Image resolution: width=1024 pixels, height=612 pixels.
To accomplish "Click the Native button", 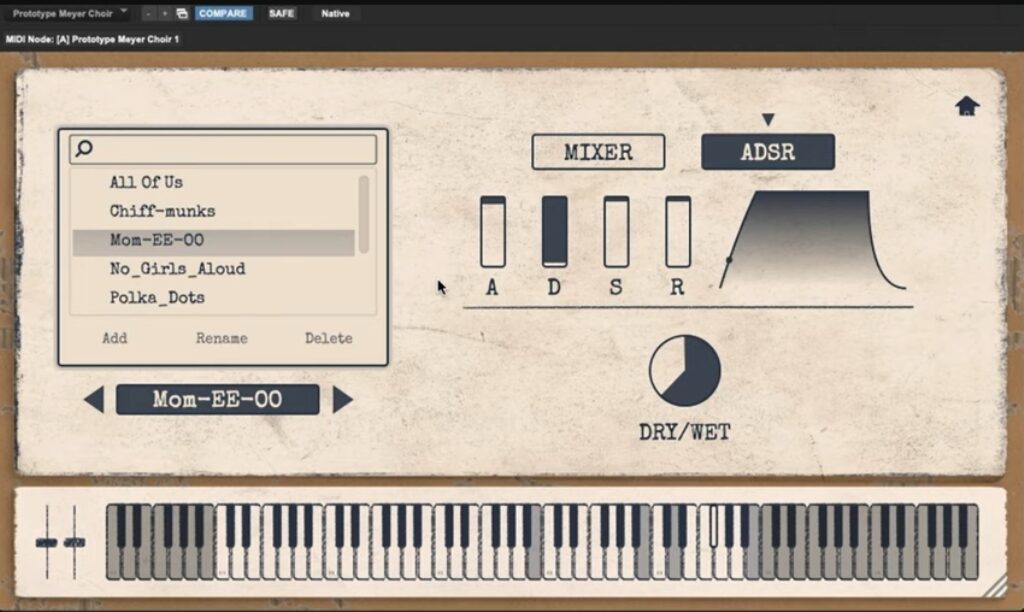I will [335, 13].
